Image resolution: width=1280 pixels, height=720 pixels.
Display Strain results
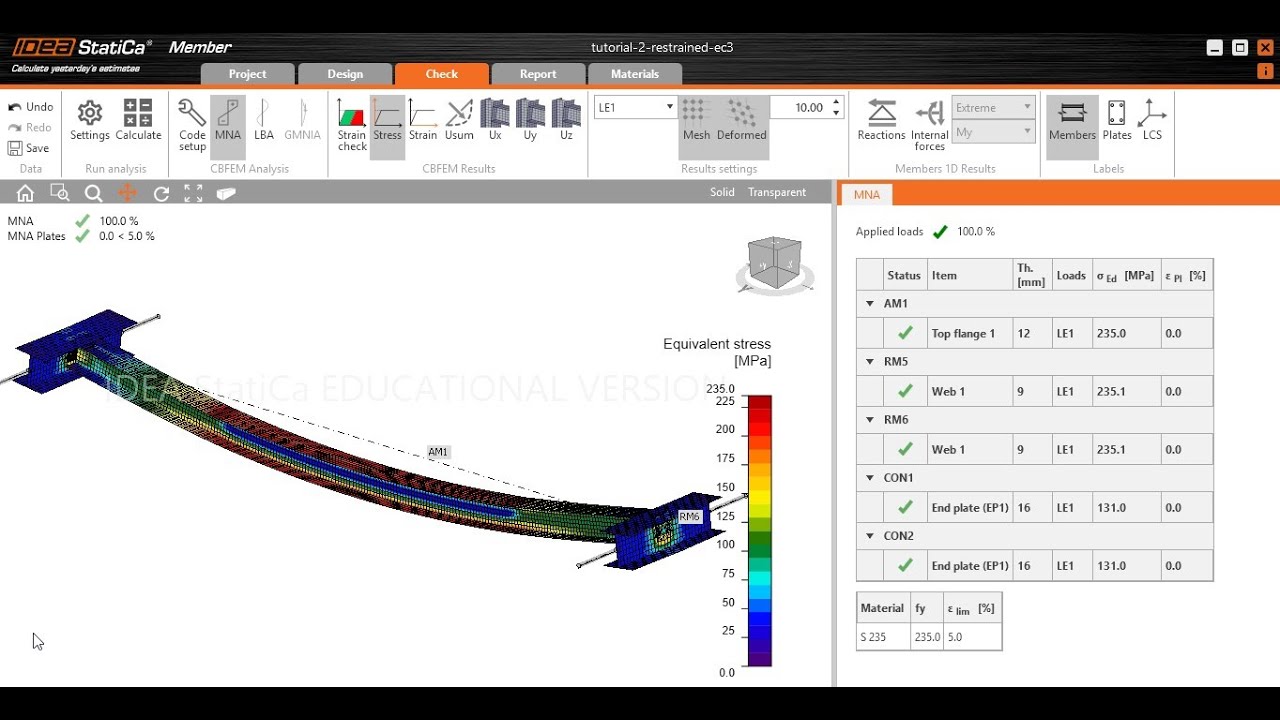(423, 120)
